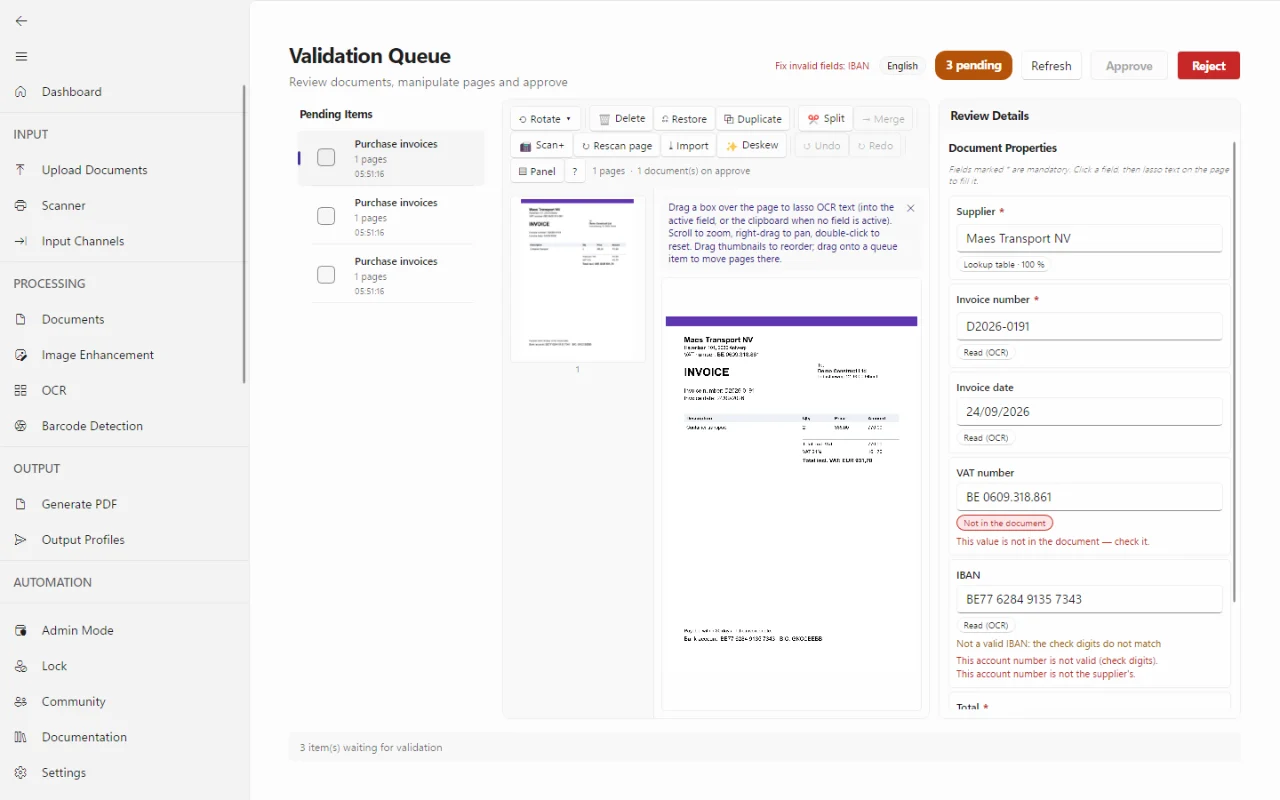Go to Upload Documents
The height and width of the screenshot is (800, 1280).
click(95, 170)
